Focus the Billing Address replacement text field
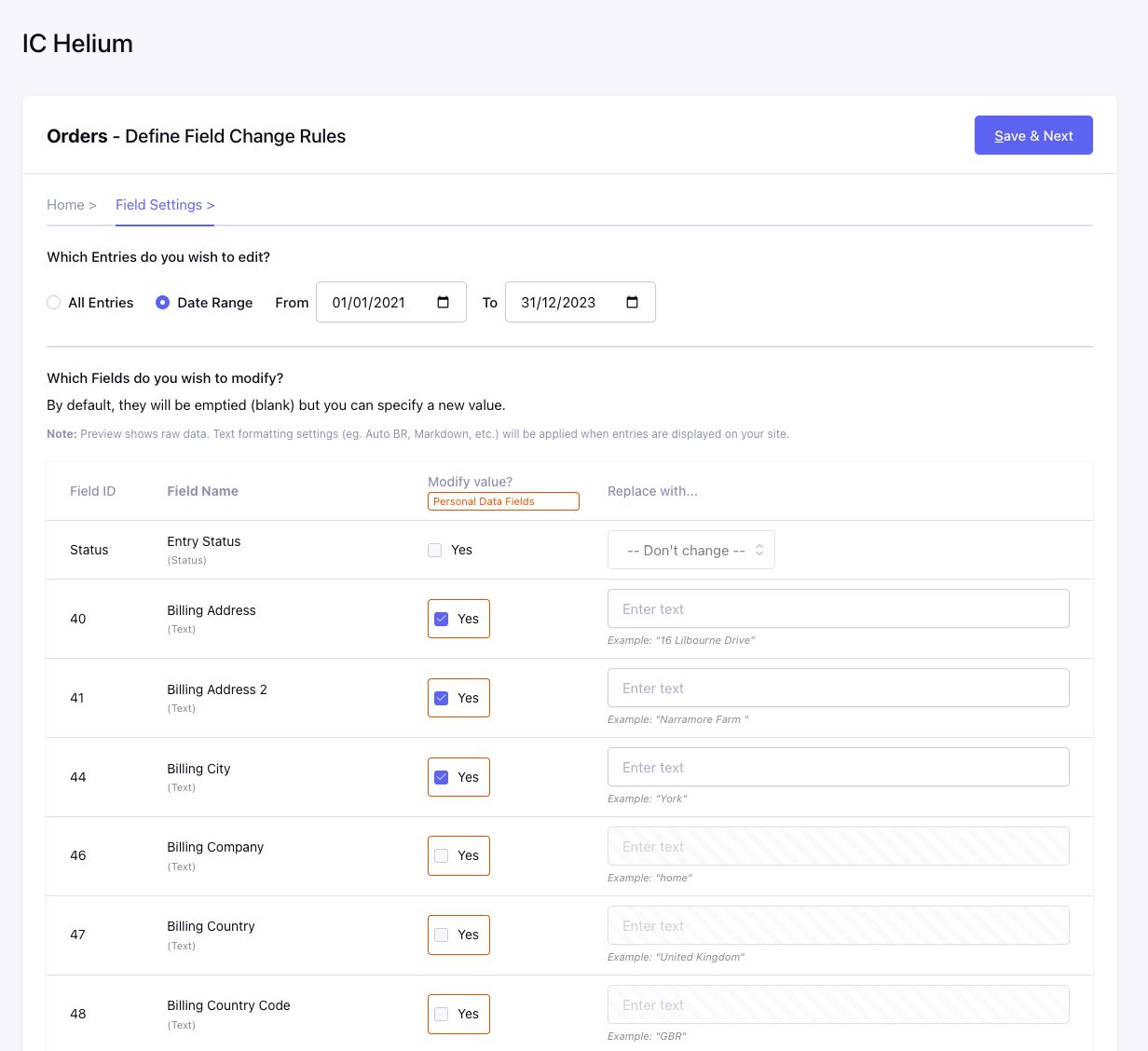Screen dimensions: 1148x1051 tap(838, 608)
